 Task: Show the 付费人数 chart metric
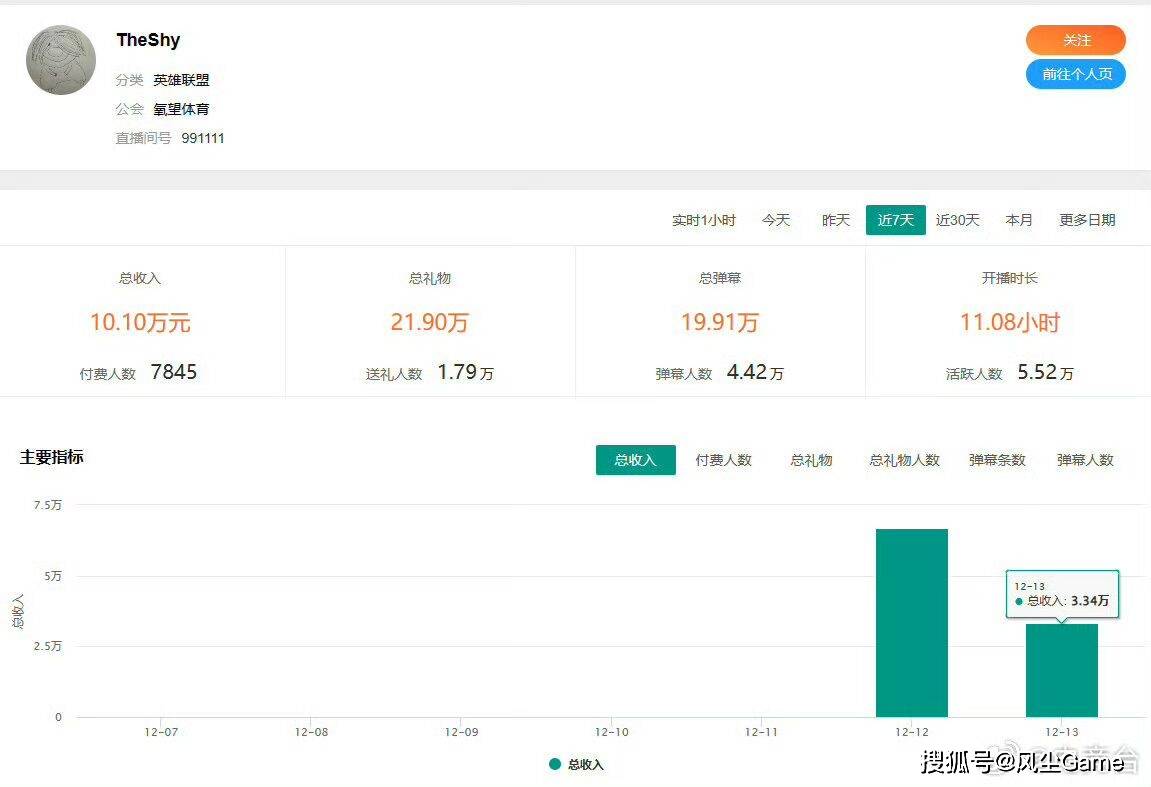point(724,460)
